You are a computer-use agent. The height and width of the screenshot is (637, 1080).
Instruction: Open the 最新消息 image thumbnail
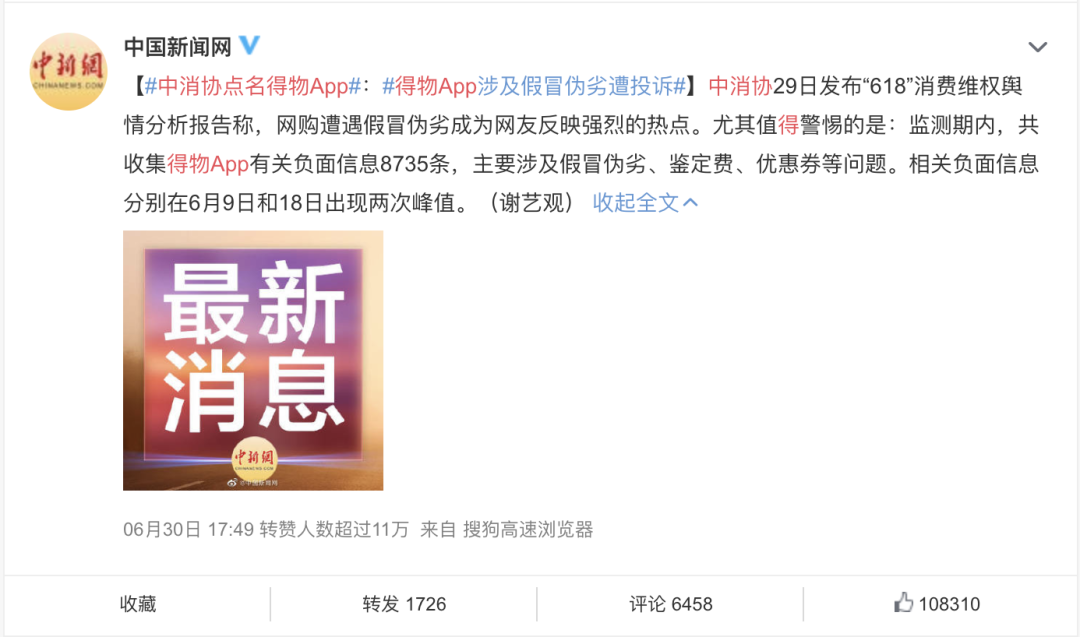pyautogui.click(x=253, y=360)
